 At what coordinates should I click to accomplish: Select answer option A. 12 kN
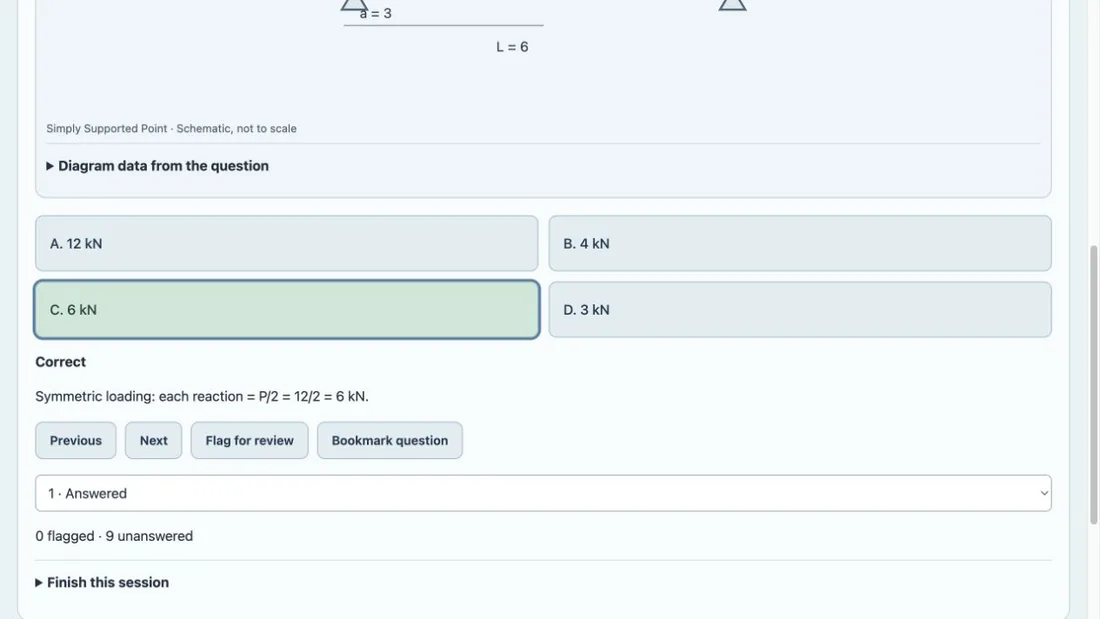(x=286, y=244)
